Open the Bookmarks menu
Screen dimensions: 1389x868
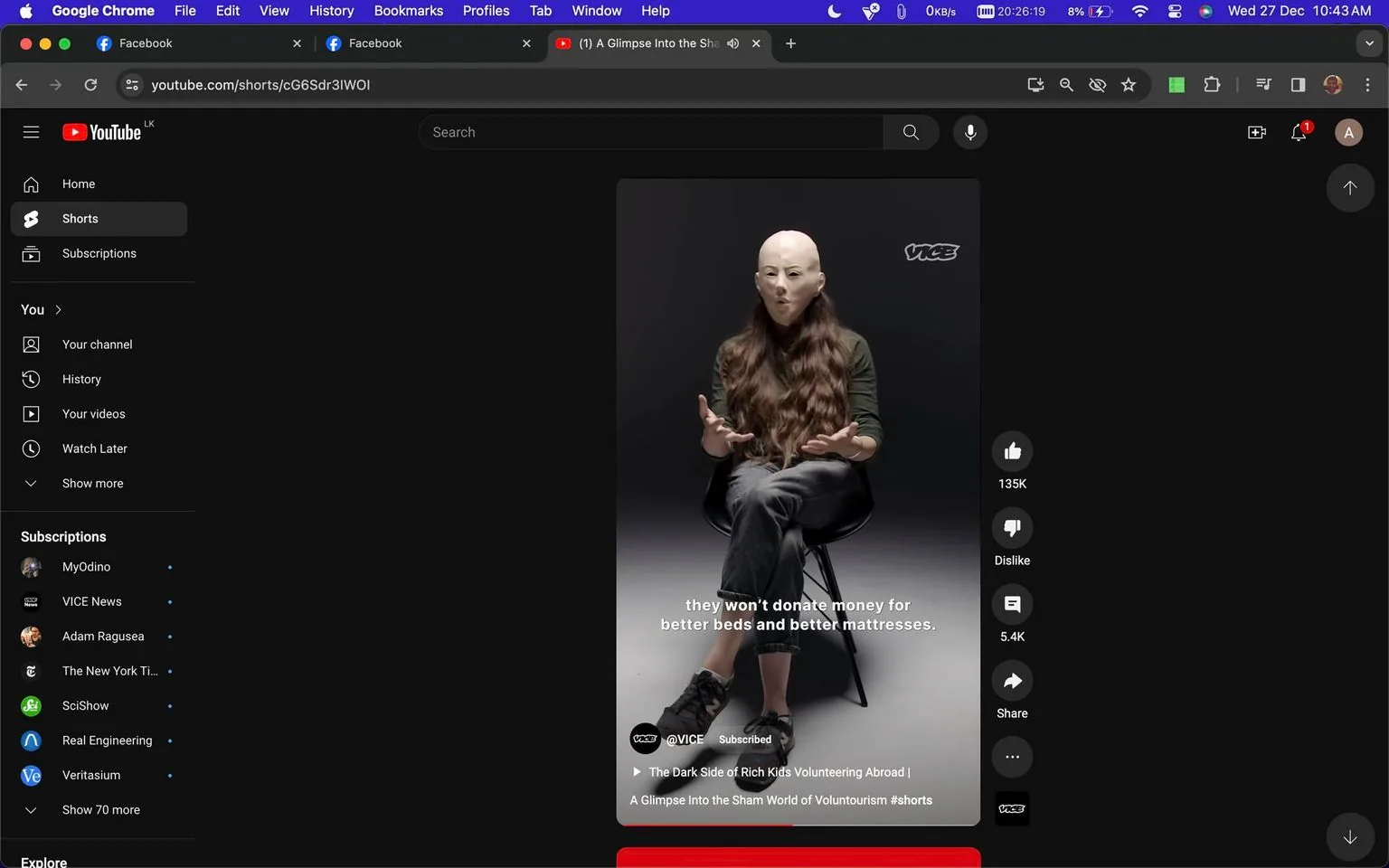coord(408,11)
